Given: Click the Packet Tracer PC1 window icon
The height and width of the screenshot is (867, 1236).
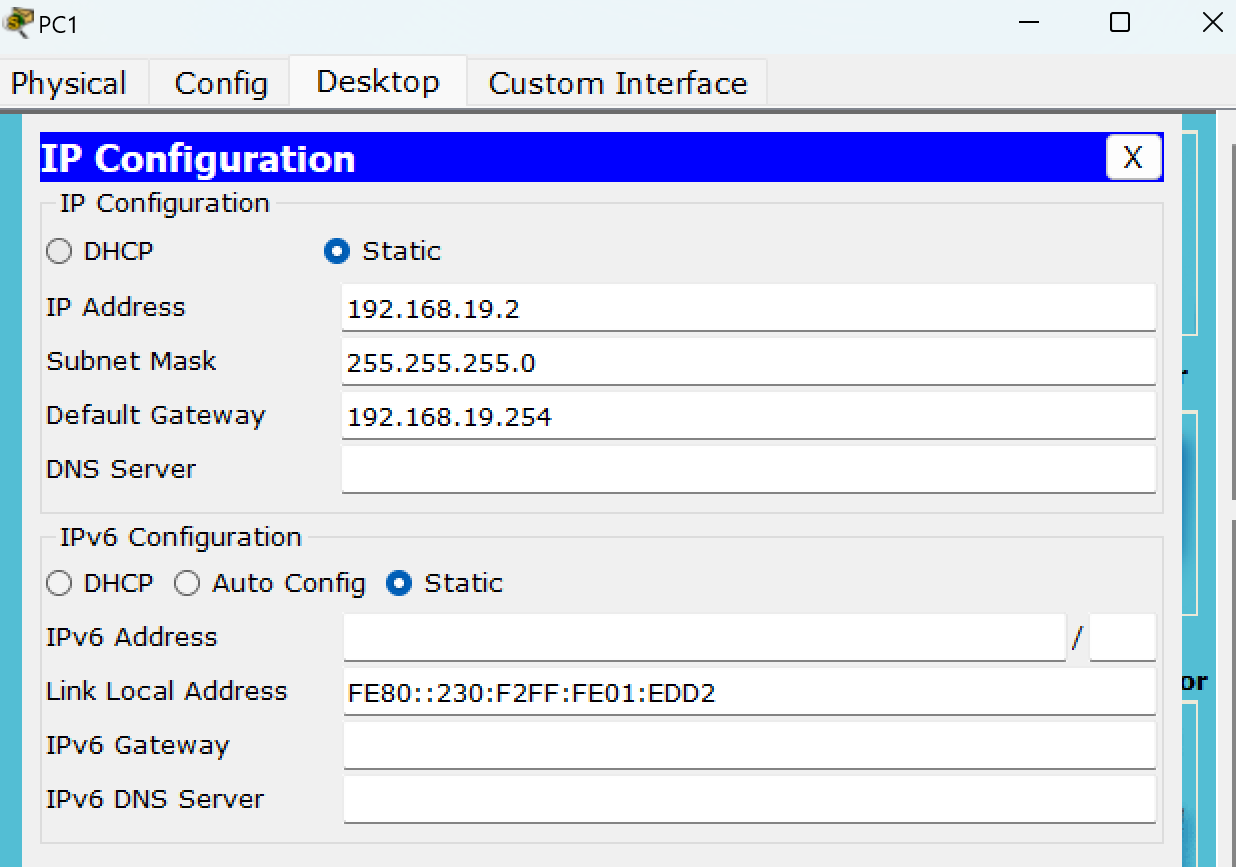Looking at the screenshot, I should click(18, 23).
